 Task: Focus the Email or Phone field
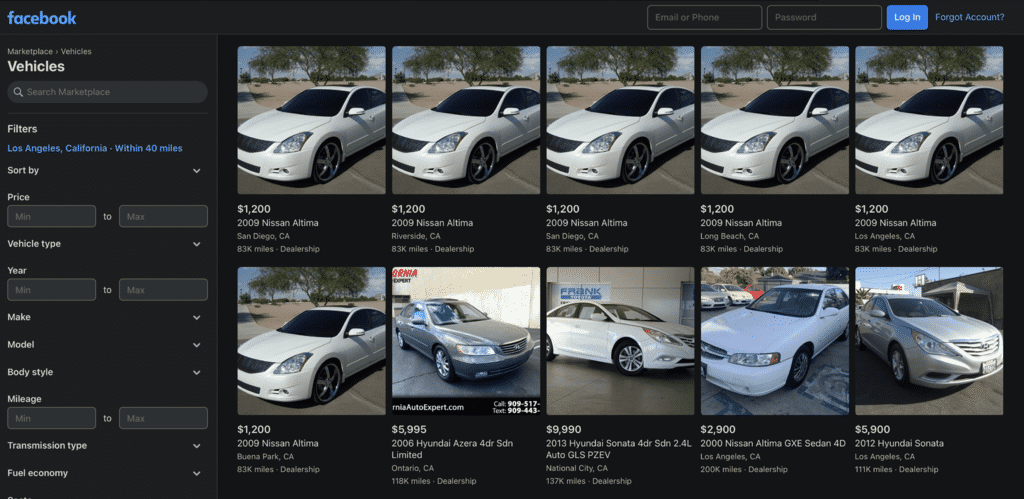click(704, 17)
